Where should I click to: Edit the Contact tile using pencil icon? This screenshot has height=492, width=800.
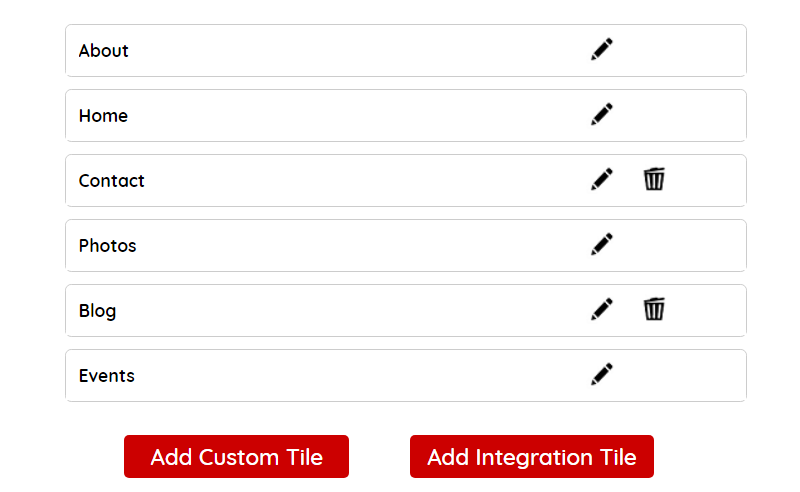(602, 179)
